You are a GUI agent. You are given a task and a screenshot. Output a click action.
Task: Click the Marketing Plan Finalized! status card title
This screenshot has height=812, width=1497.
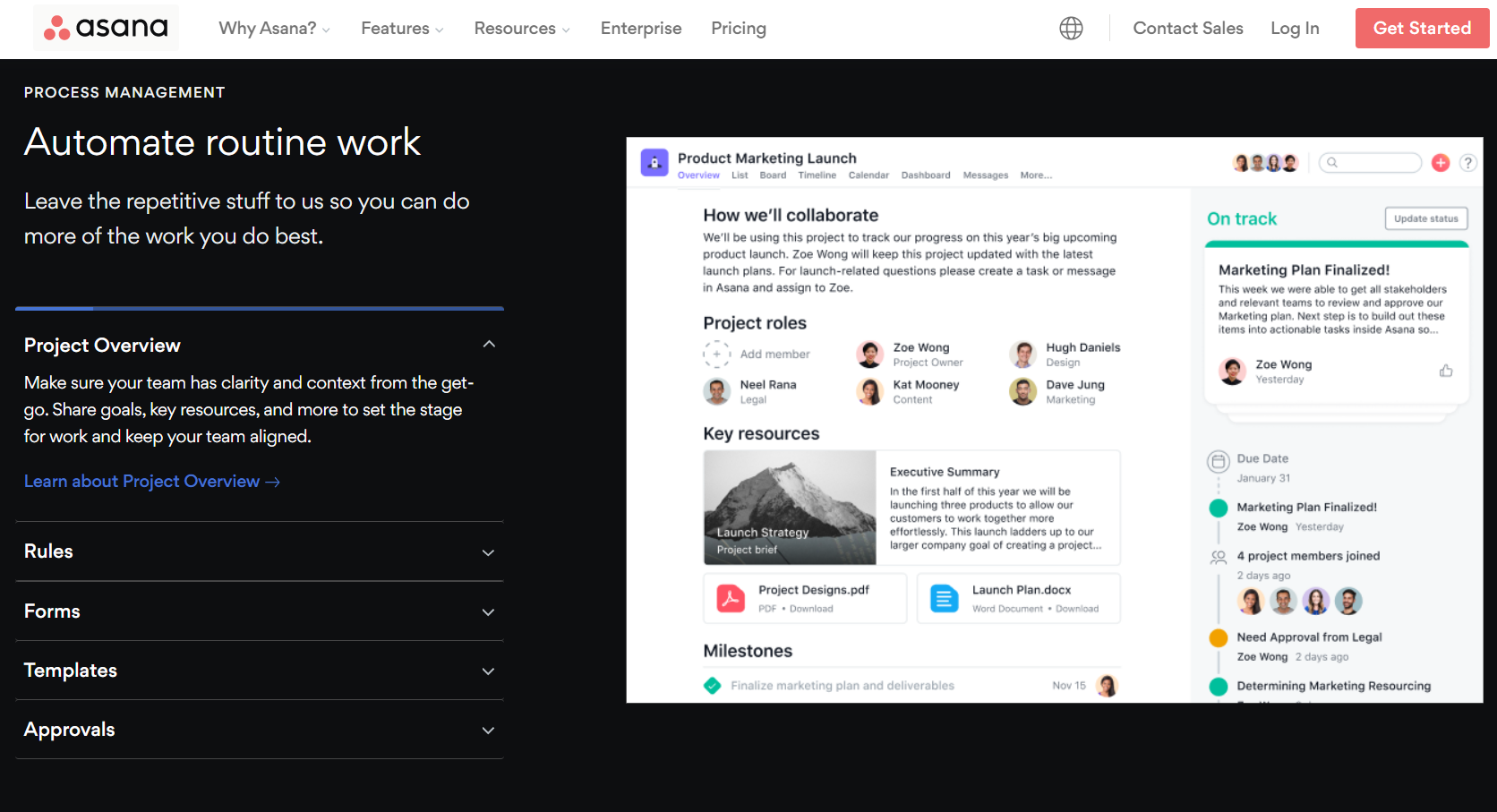tap(1304, 270)
